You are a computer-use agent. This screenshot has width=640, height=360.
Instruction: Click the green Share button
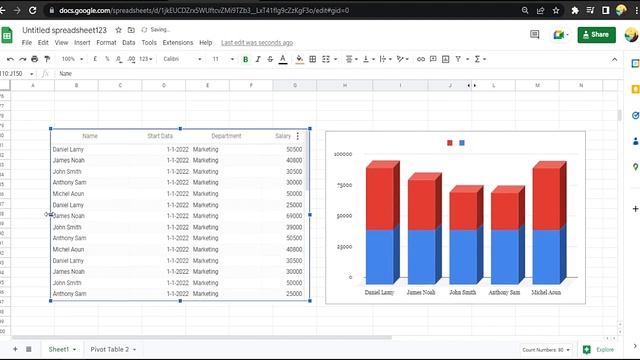596,35
